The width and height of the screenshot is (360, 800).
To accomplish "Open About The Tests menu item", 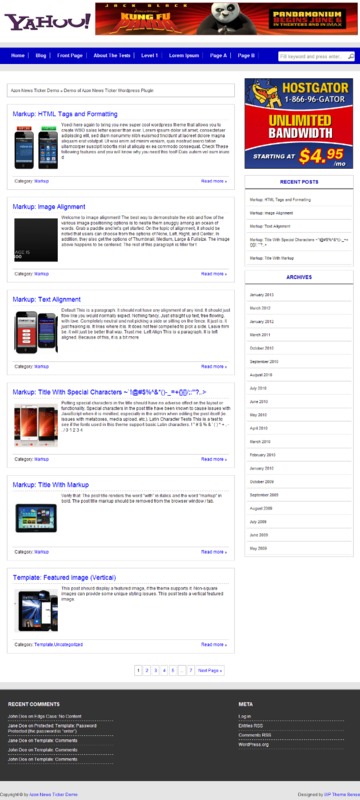I will click(x=112, y=56).
